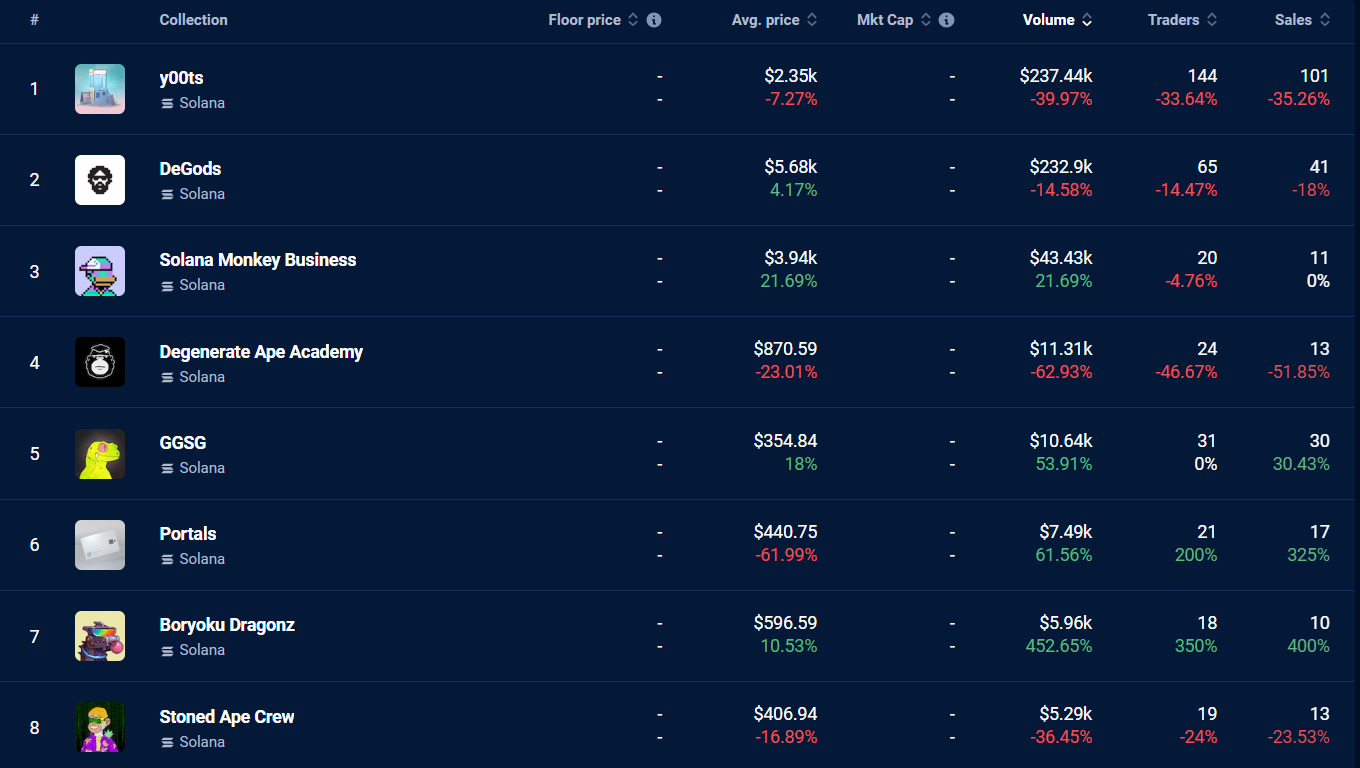Click the $406.94 average price
Viewport: 1360px width, 768px height.
click(x=786, y=714)
